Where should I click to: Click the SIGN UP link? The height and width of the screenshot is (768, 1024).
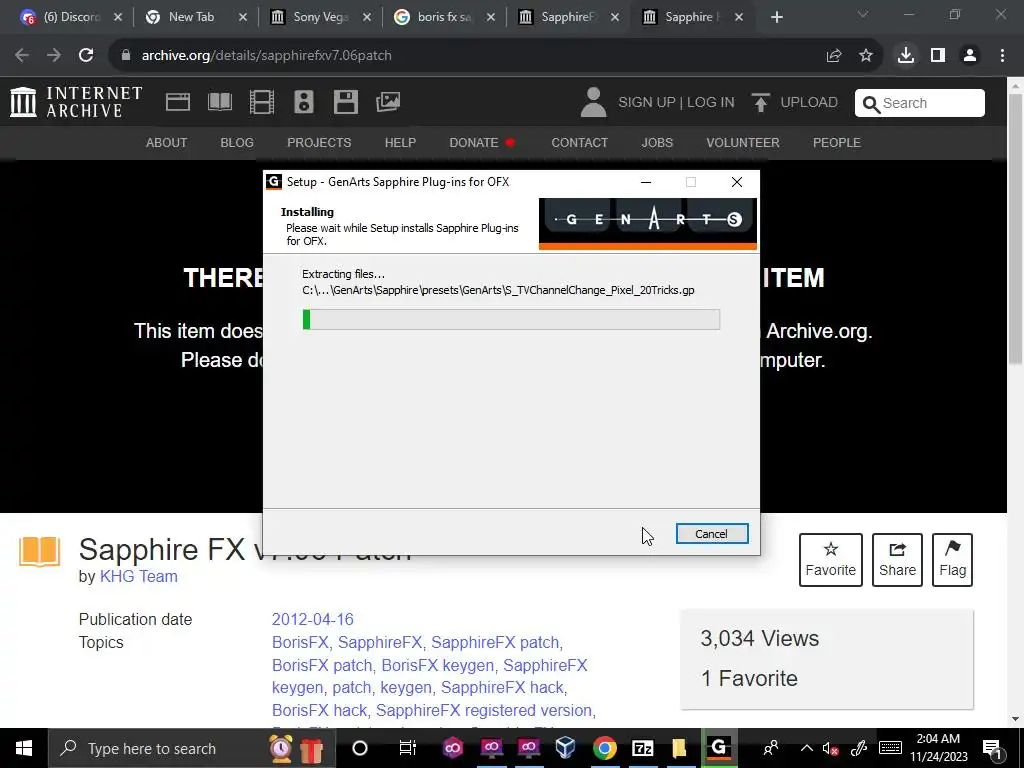[x=647, y=103]
